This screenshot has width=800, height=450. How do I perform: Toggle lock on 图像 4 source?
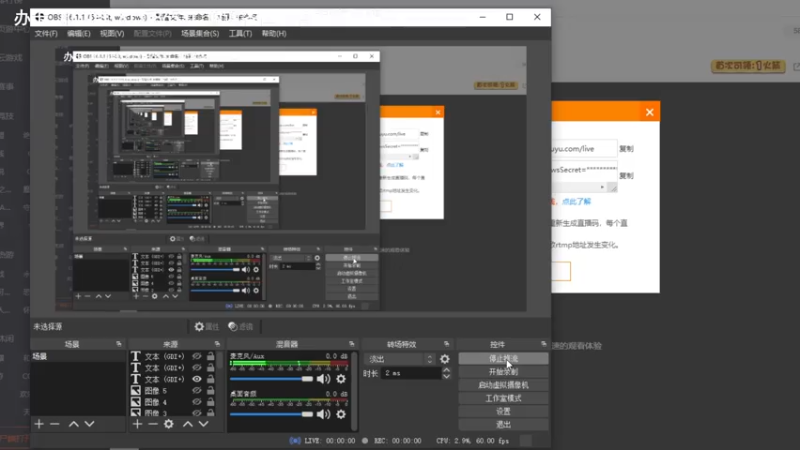(211, 402)
